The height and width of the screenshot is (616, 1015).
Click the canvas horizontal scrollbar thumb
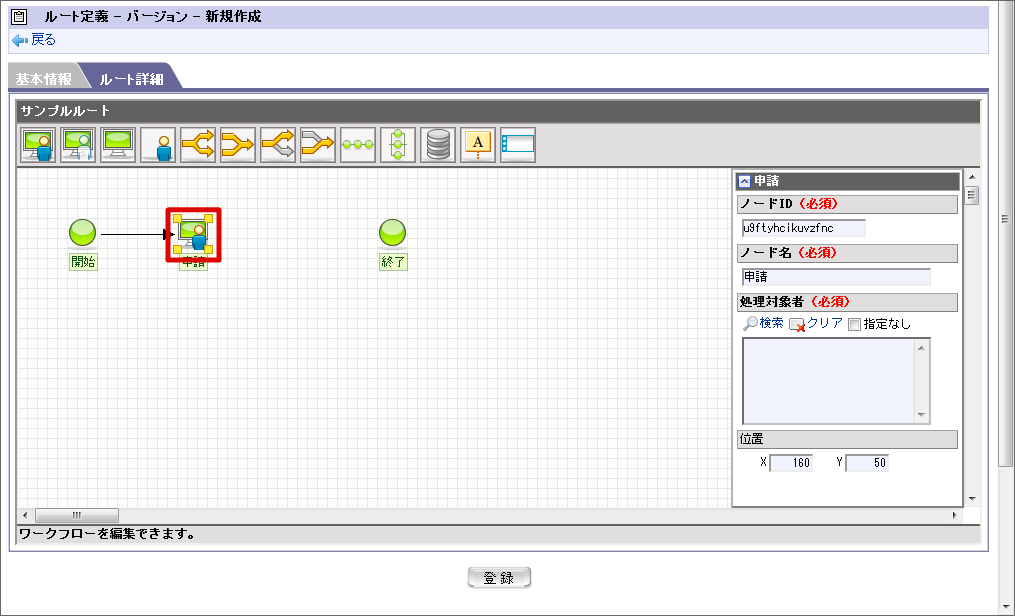coord(76,515)
